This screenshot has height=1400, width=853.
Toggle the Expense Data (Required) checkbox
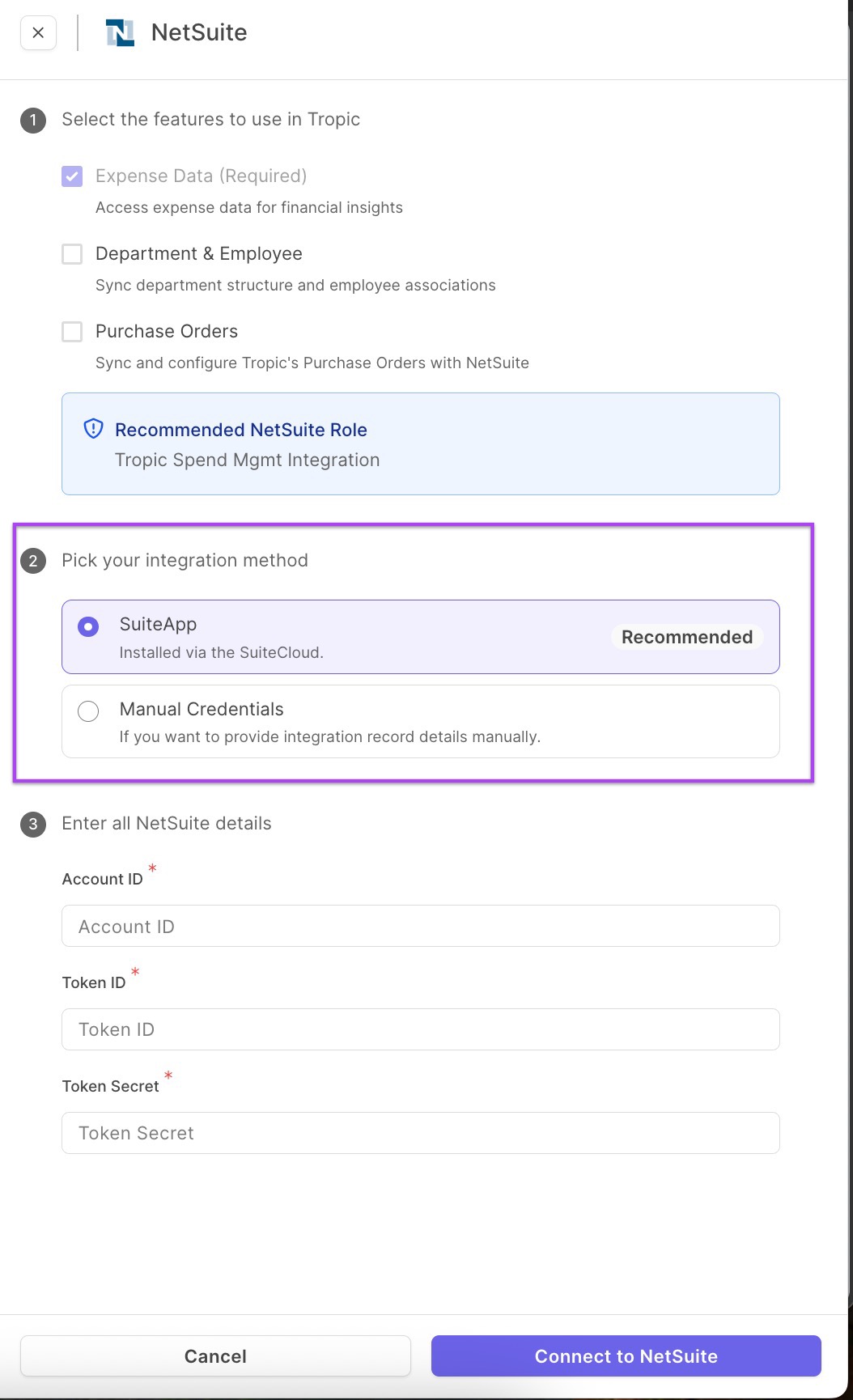(72, 176)
